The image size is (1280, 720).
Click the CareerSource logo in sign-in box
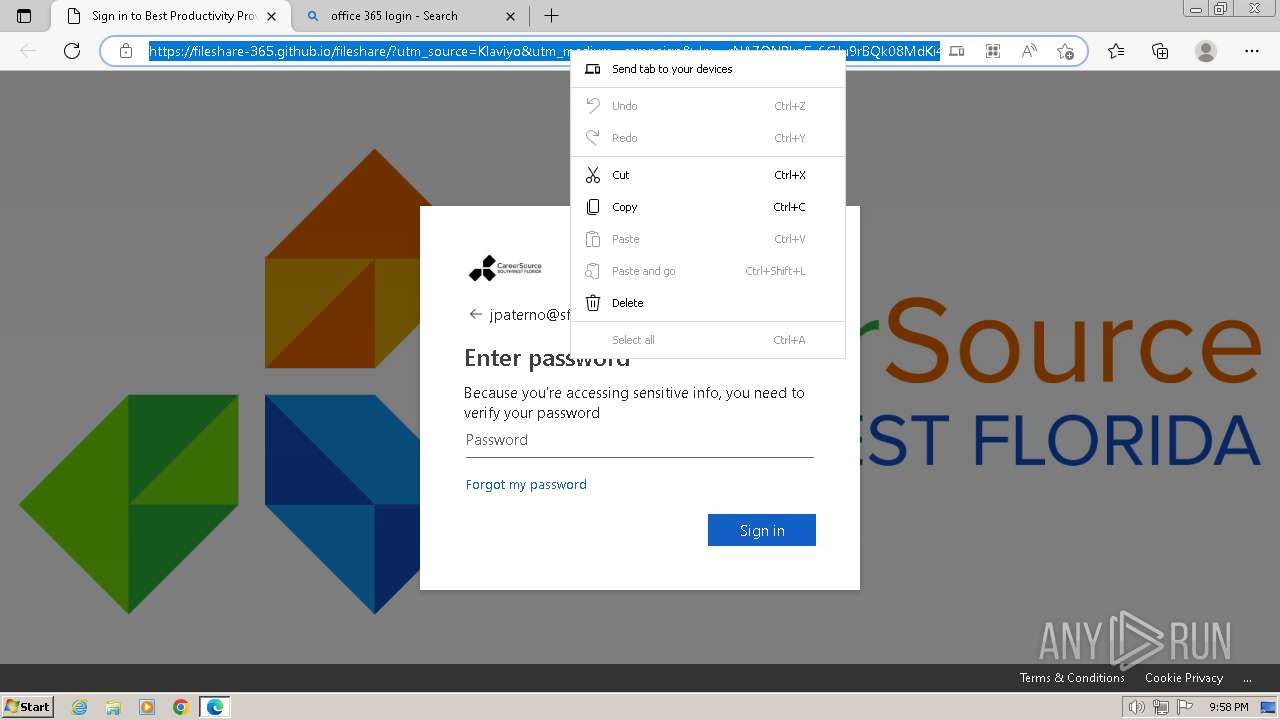[x=505, y=268]
